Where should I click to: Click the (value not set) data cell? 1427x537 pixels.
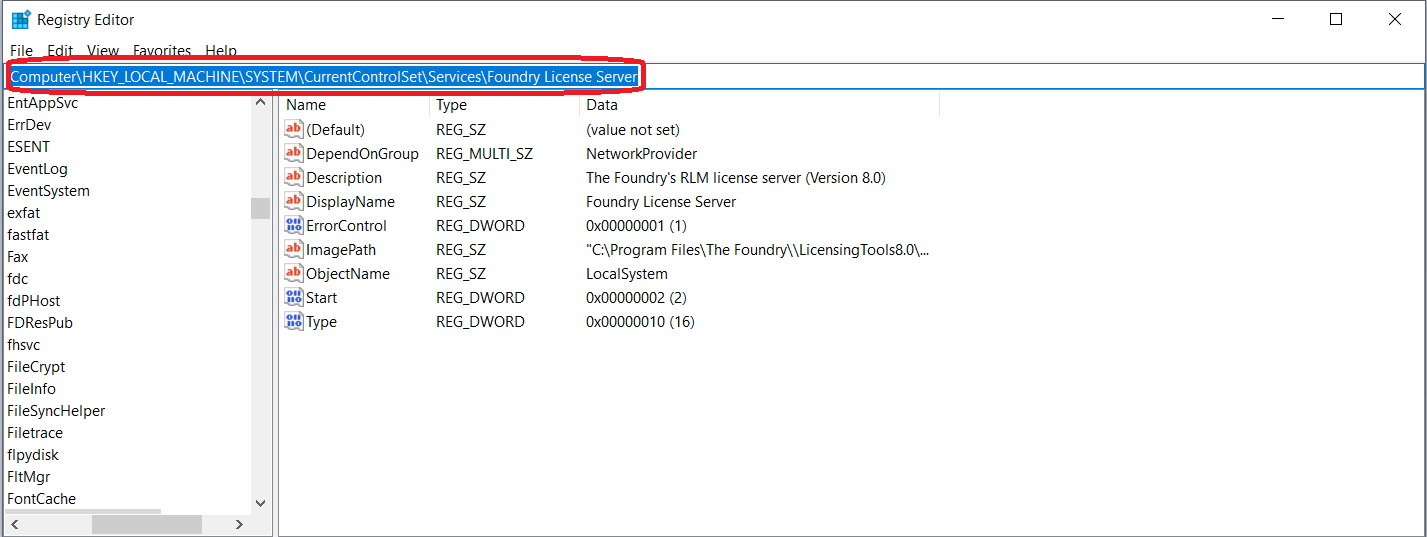point(633,130)
